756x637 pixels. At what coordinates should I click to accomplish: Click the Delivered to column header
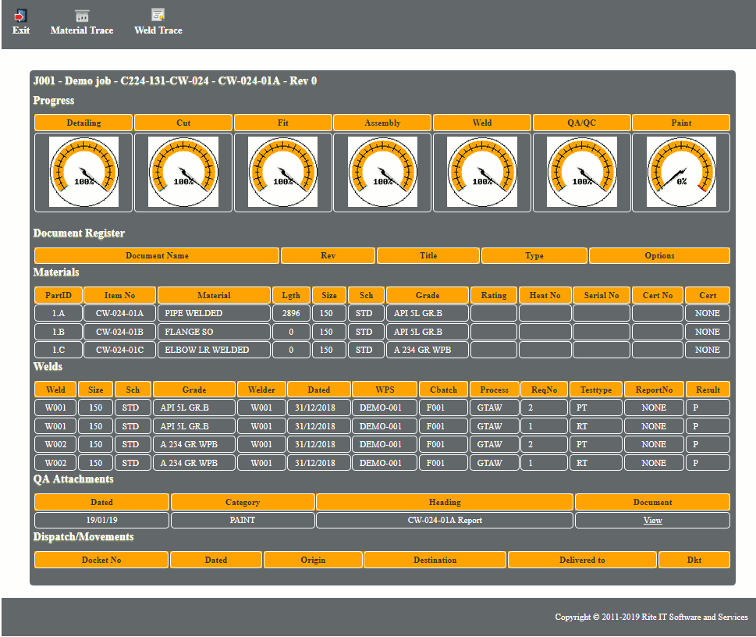tap(582, 560)
